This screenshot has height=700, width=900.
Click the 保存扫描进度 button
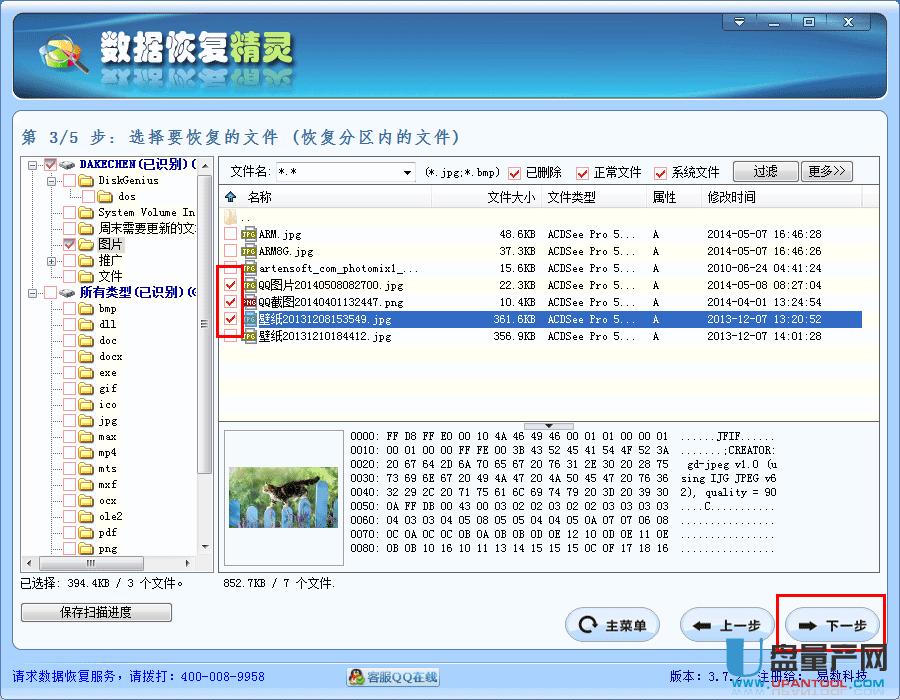[x=96, y=612]
